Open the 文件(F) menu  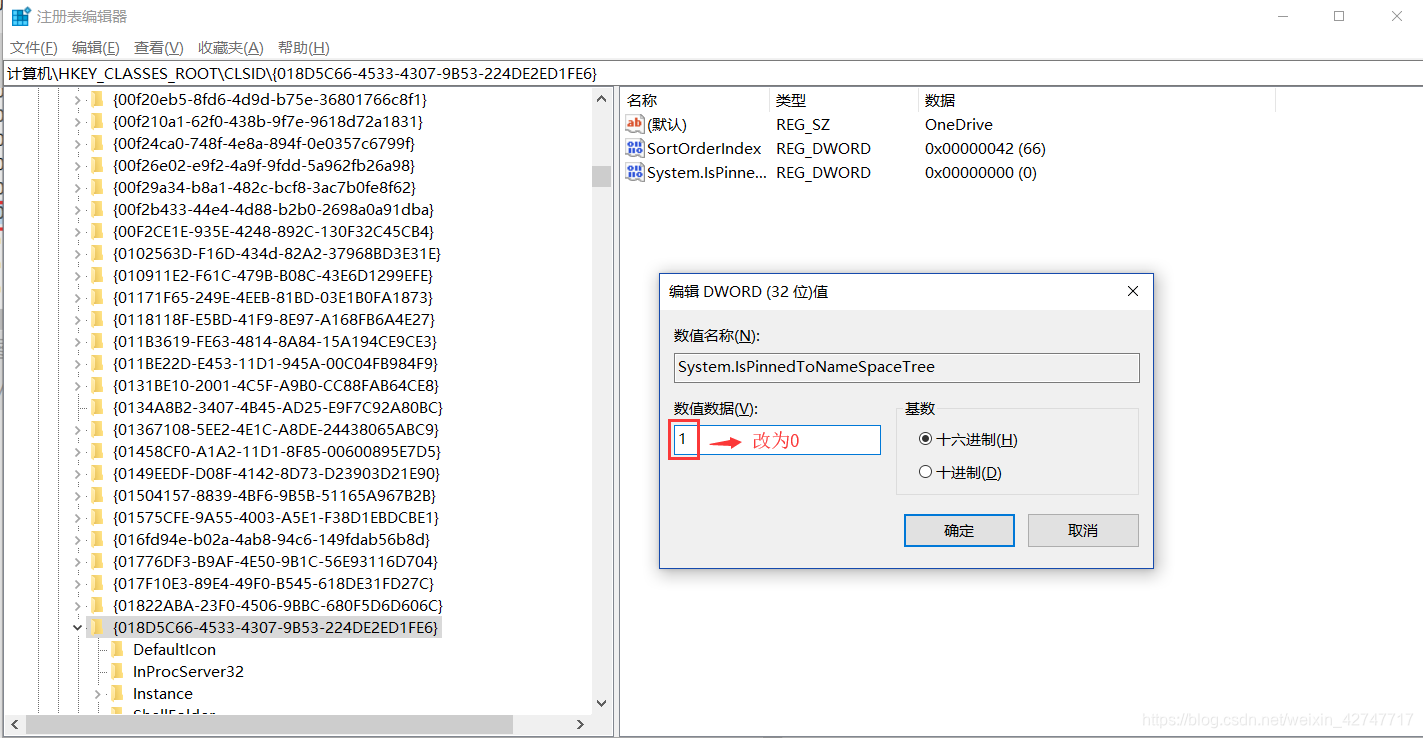point(34,48)
